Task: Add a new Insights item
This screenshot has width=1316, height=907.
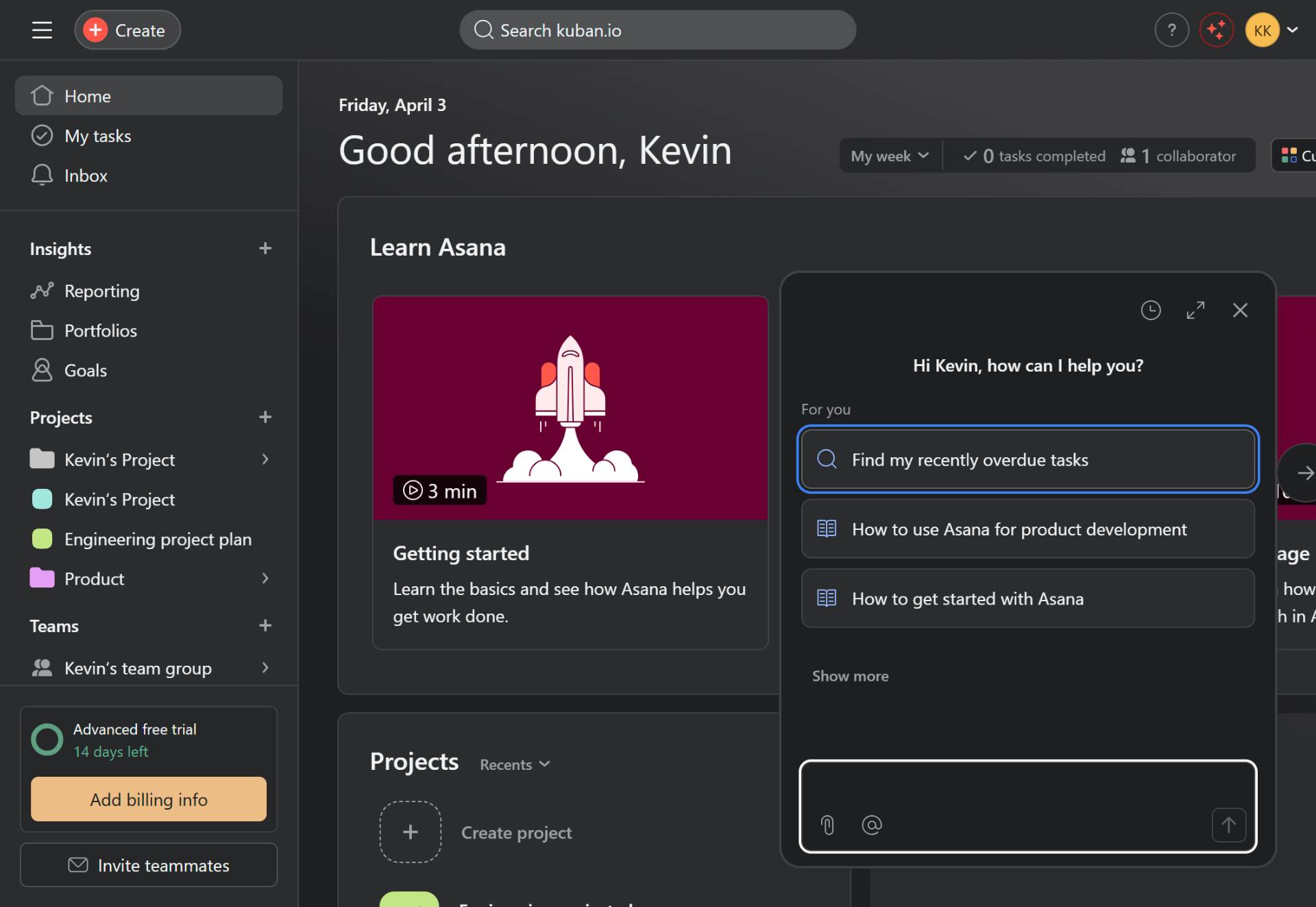Action: click(x=265, y=248)
